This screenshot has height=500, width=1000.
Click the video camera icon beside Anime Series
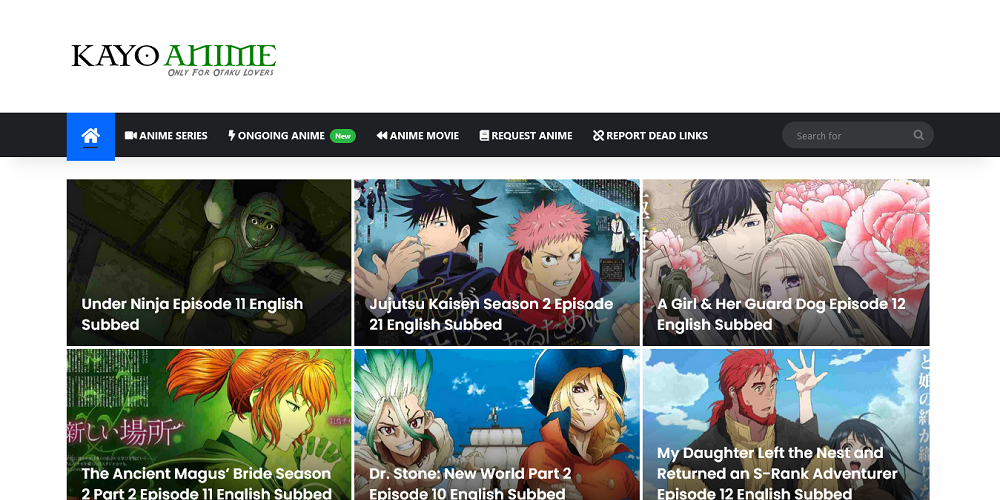click(131, 135)
